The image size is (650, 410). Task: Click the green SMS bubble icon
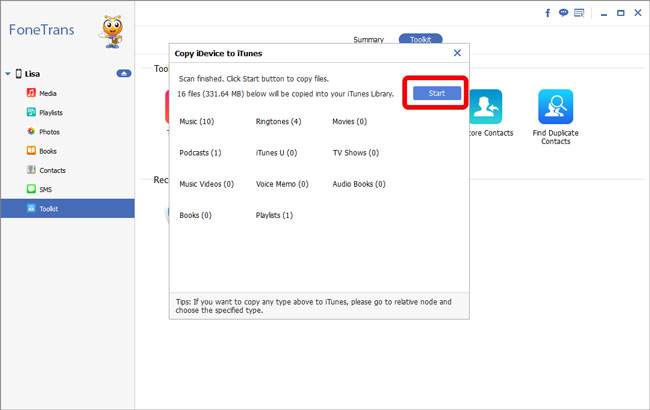click(x=31, y=189)
